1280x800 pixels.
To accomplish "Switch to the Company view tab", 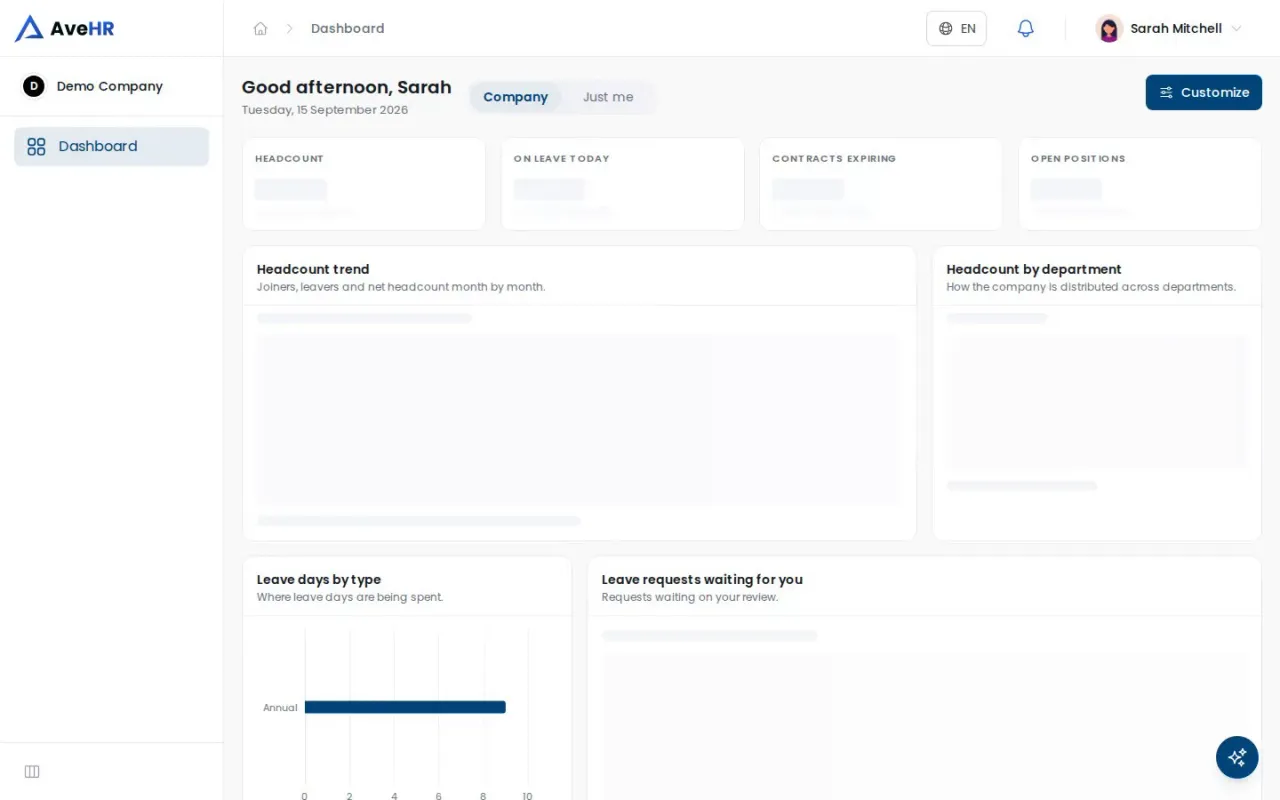I will pos(515,97).
